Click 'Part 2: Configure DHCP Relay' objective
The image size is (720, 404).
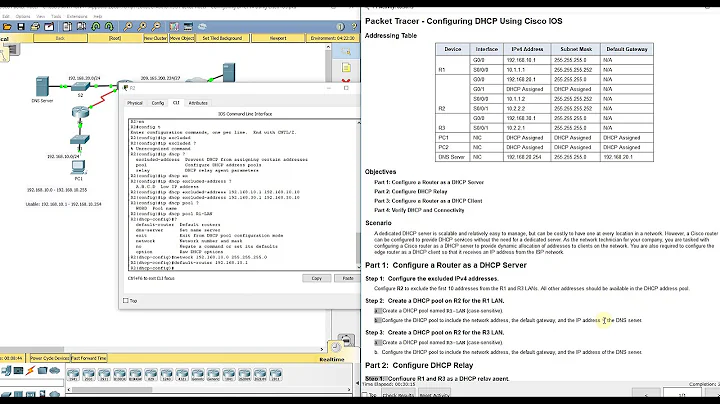coord(411,191)
